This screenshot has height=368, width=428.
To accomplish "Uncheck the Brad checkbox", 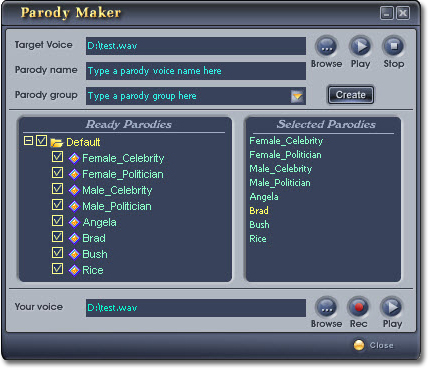I will (57, 236).
